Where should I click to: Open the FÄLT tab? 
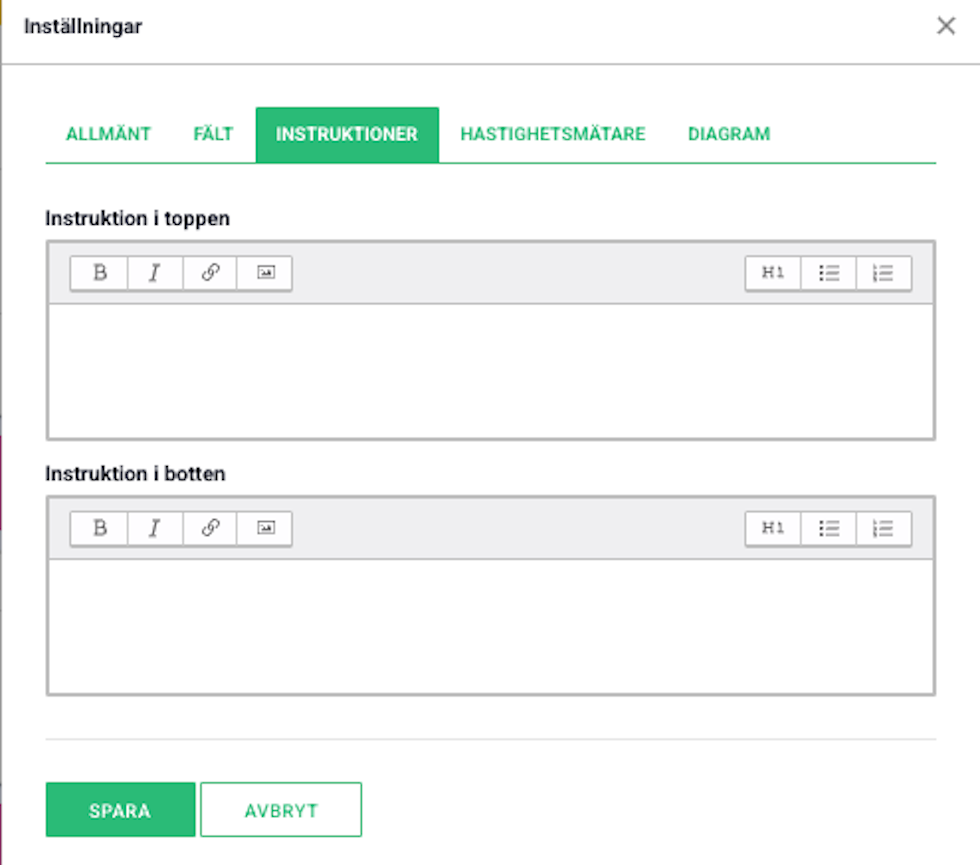click(x=213, y=134)
